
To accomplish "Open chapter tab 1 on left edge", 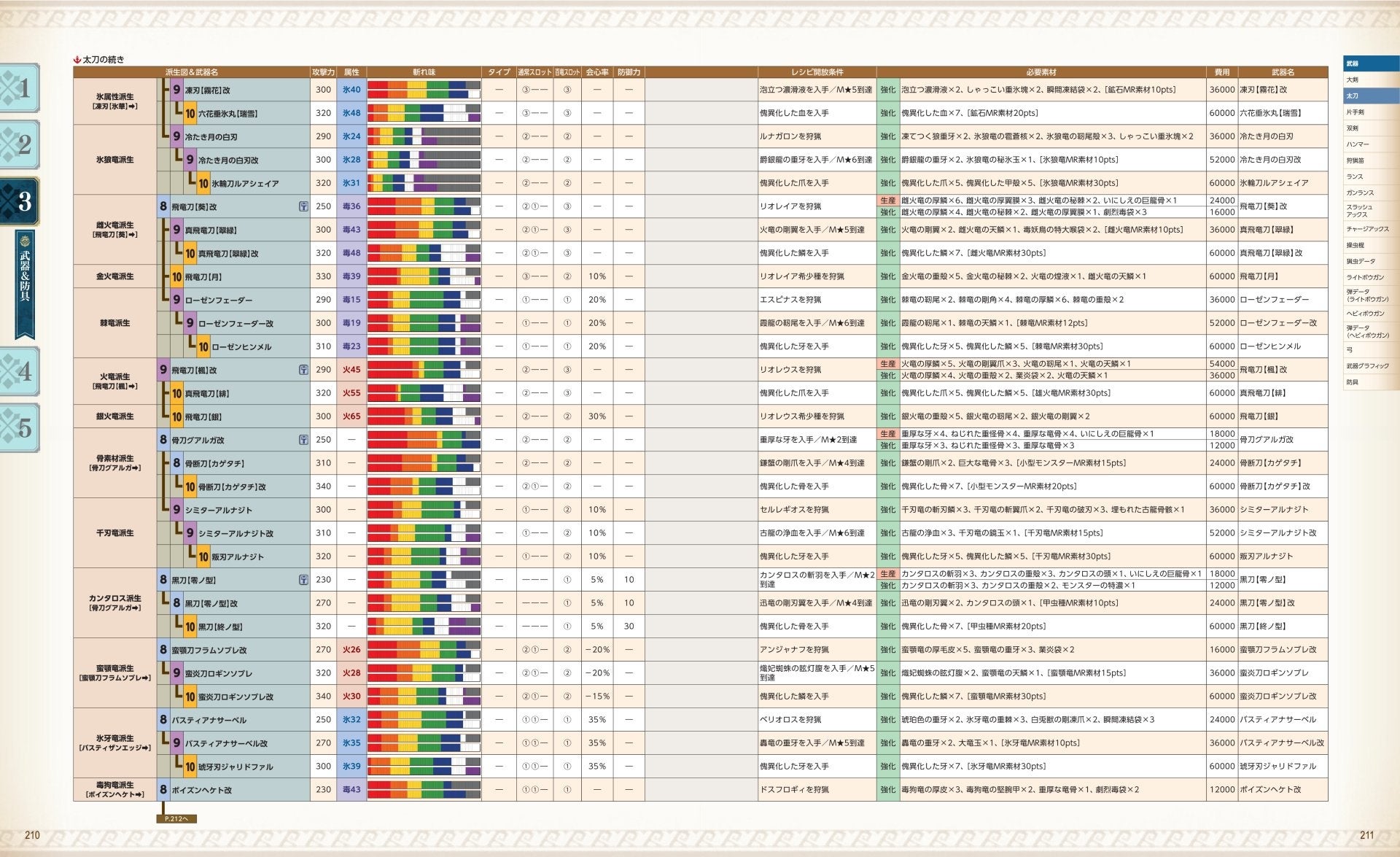I will (x=20, y=89).
